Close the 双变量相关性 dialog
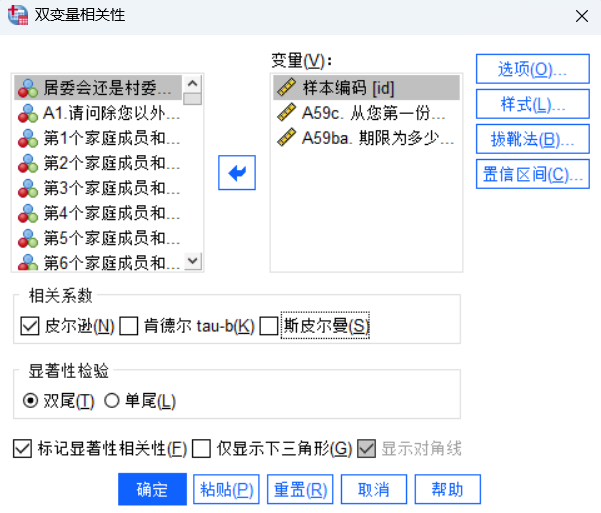The height and width of the screenshot is (513, 601). tap(582, 16)
